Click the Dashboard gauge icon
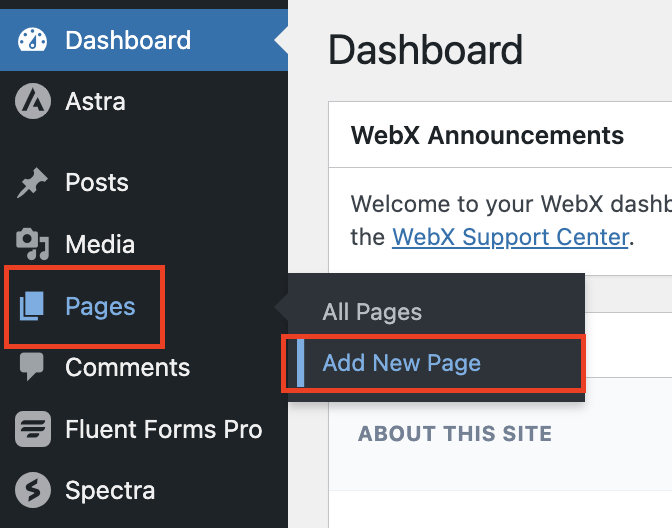This screenshot has height=528, width=672. (x=32, y=40)
